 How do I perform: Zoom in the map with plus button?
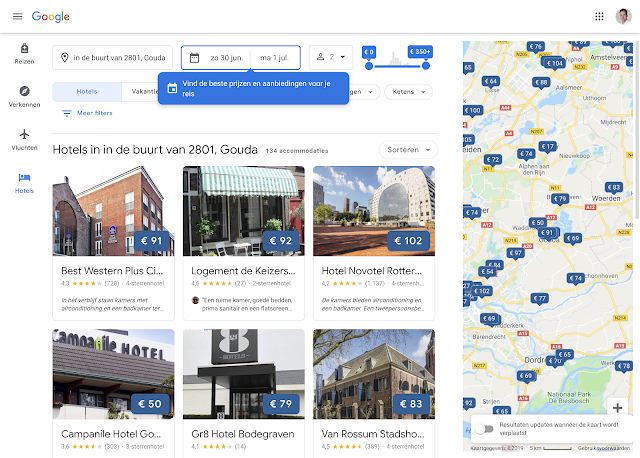(x=618, y=407)
